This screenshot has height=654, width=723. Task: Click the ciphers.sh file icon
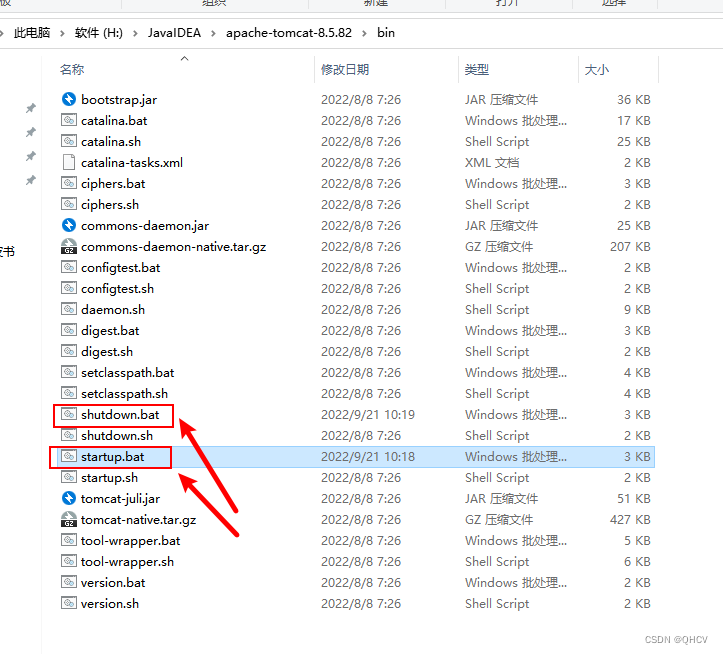click(69, 204)
